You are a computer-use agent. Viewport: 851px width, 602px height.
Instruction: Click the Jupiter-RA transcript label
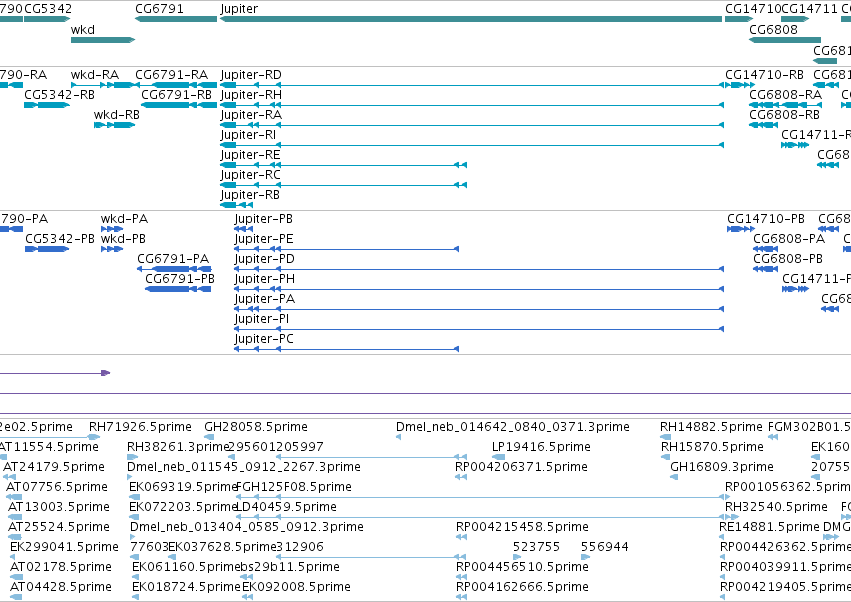pos(251,115)
